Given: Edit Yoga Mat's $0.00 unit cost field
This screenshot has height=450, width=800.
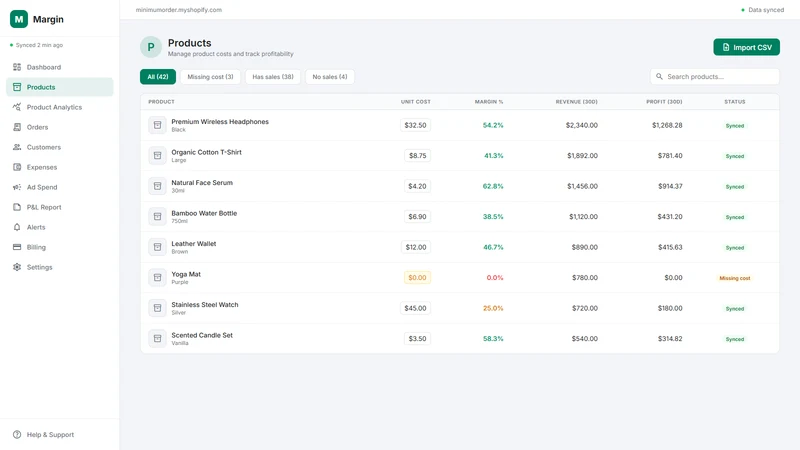Looking at the screenshot, I should click(x=417, y=278).
